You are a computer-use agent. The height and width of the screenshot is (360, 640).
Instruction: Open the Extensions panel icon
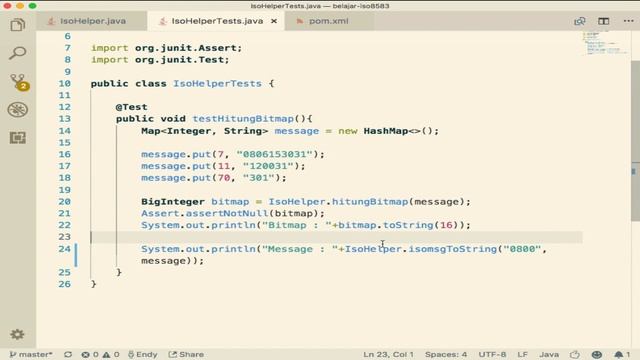pos(18,138)
